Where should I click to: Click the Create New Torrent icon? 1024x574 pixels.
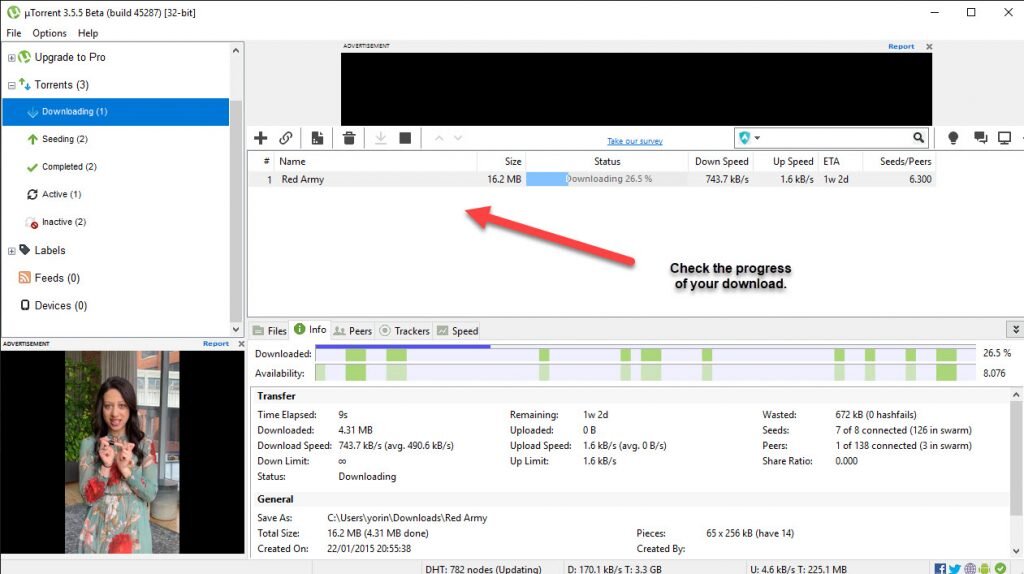click(317, 138)
